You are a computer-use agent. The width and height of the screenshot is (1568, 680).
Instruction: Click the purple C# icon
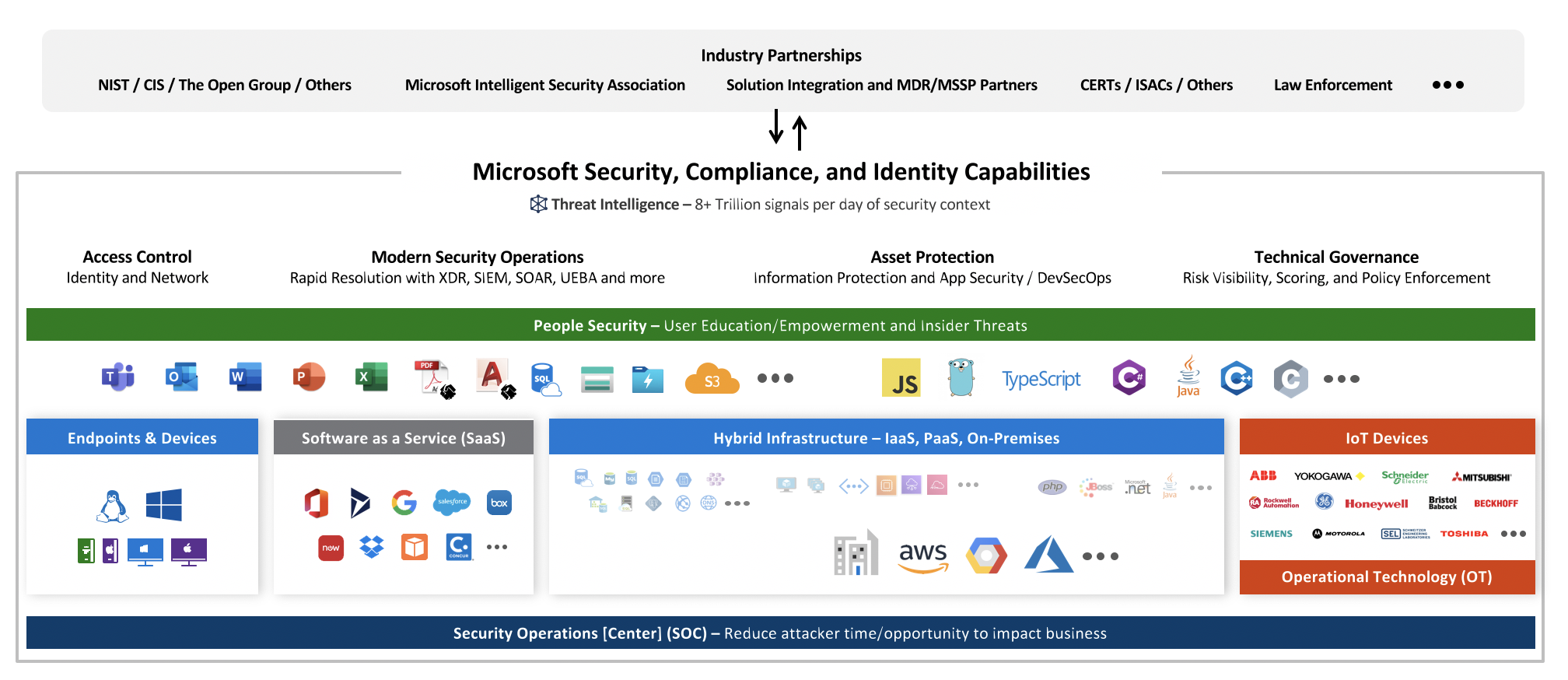[1129, 378]
